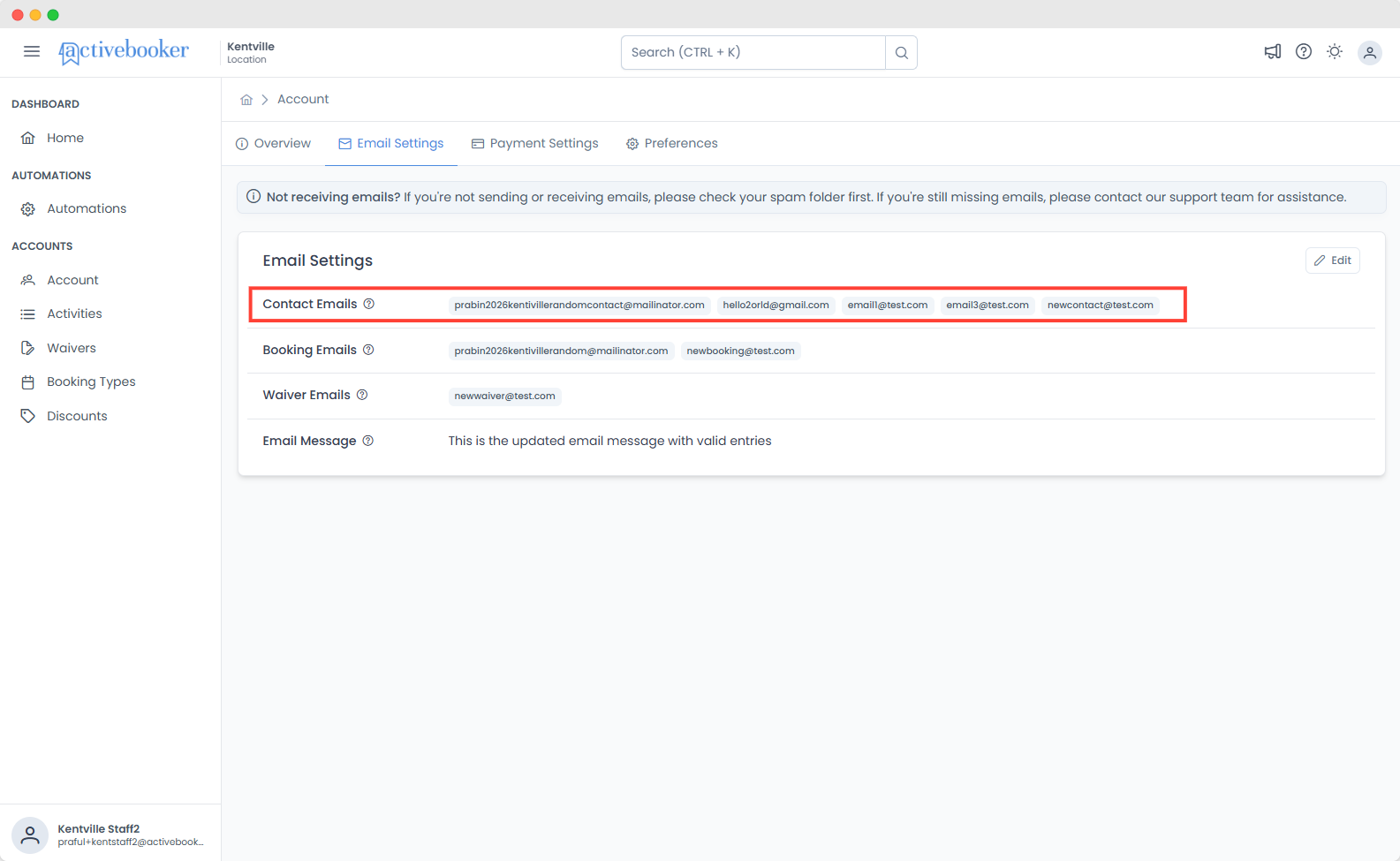Open the hamburger menu icon
Image resolution: width=1400 pixels, height=861 pixels.
pos(32,51)
